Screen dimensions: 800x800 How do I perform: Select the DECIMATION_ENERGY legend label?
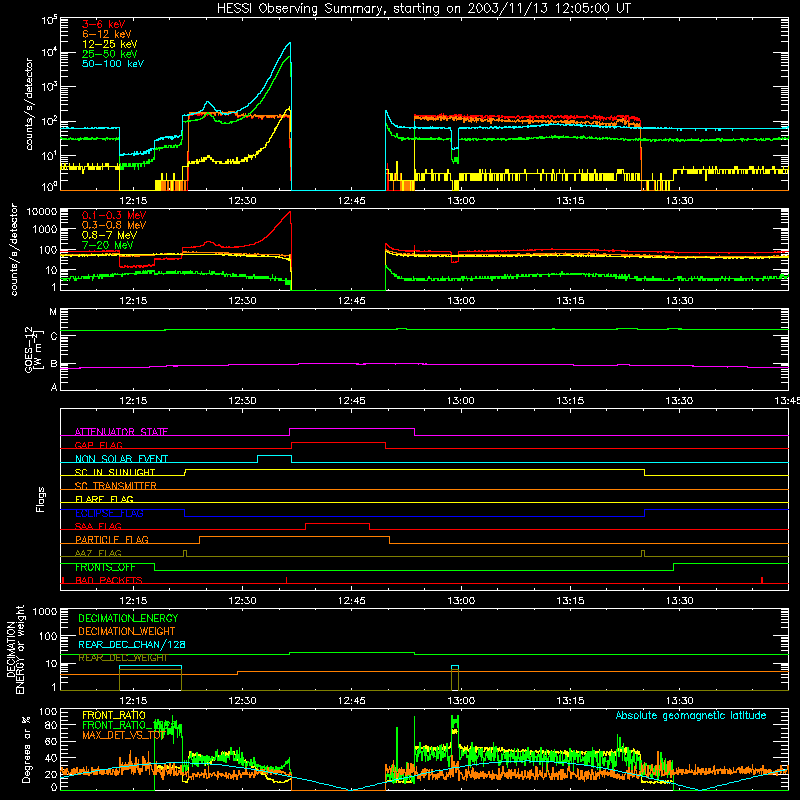(x=128, y=618)
